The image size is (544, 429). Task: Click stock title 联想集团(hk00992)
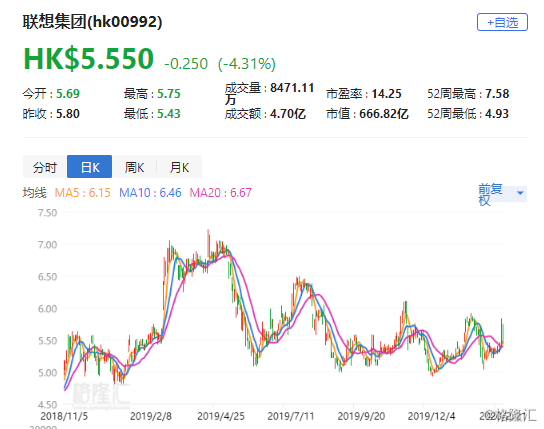[x=92, y=22]
